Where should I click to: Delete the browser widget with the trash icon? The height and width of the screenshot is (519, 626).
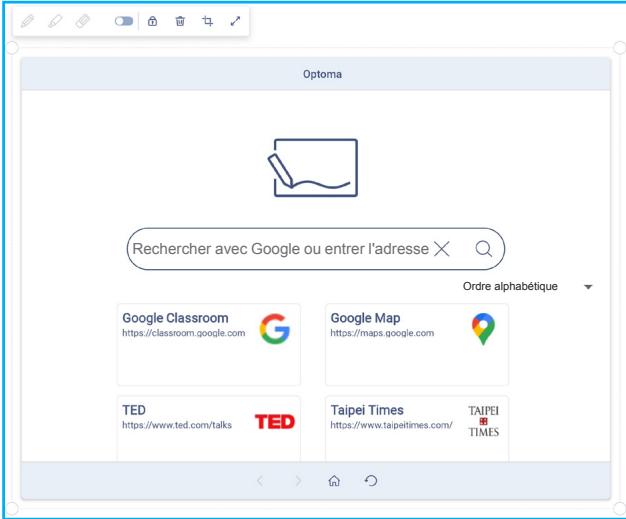[180, 21]
